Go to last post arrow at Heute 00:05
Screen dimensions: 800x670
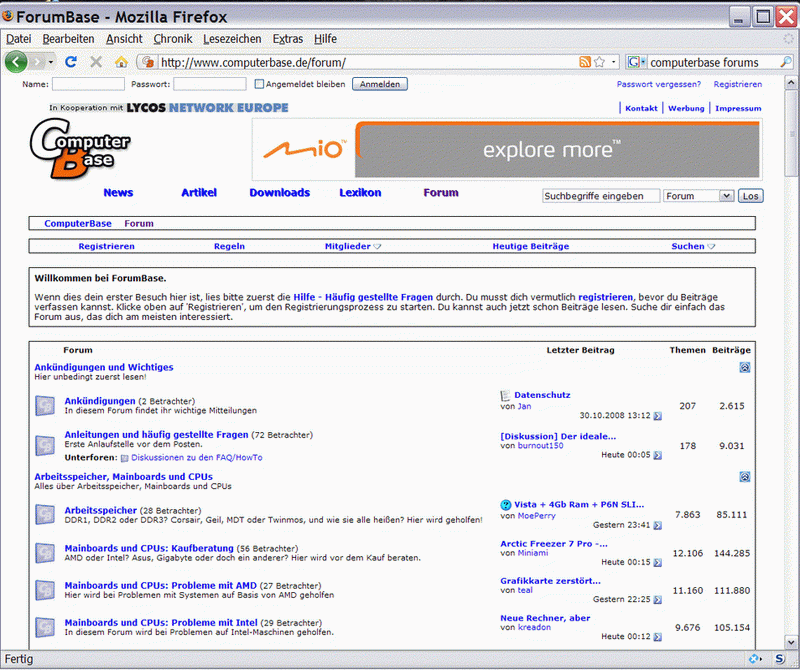(658, 455)
